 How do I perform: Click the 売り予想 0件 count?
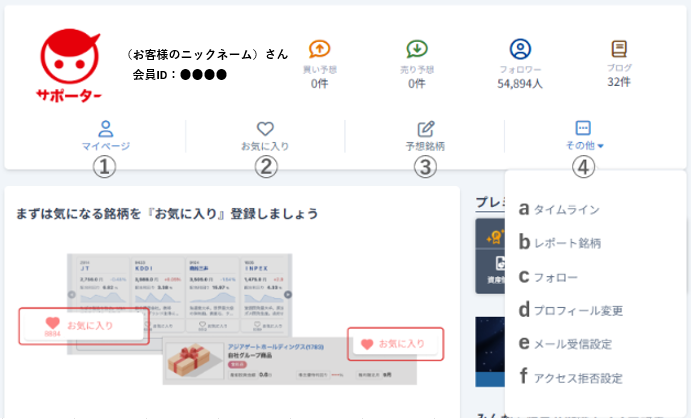(417, 83)
